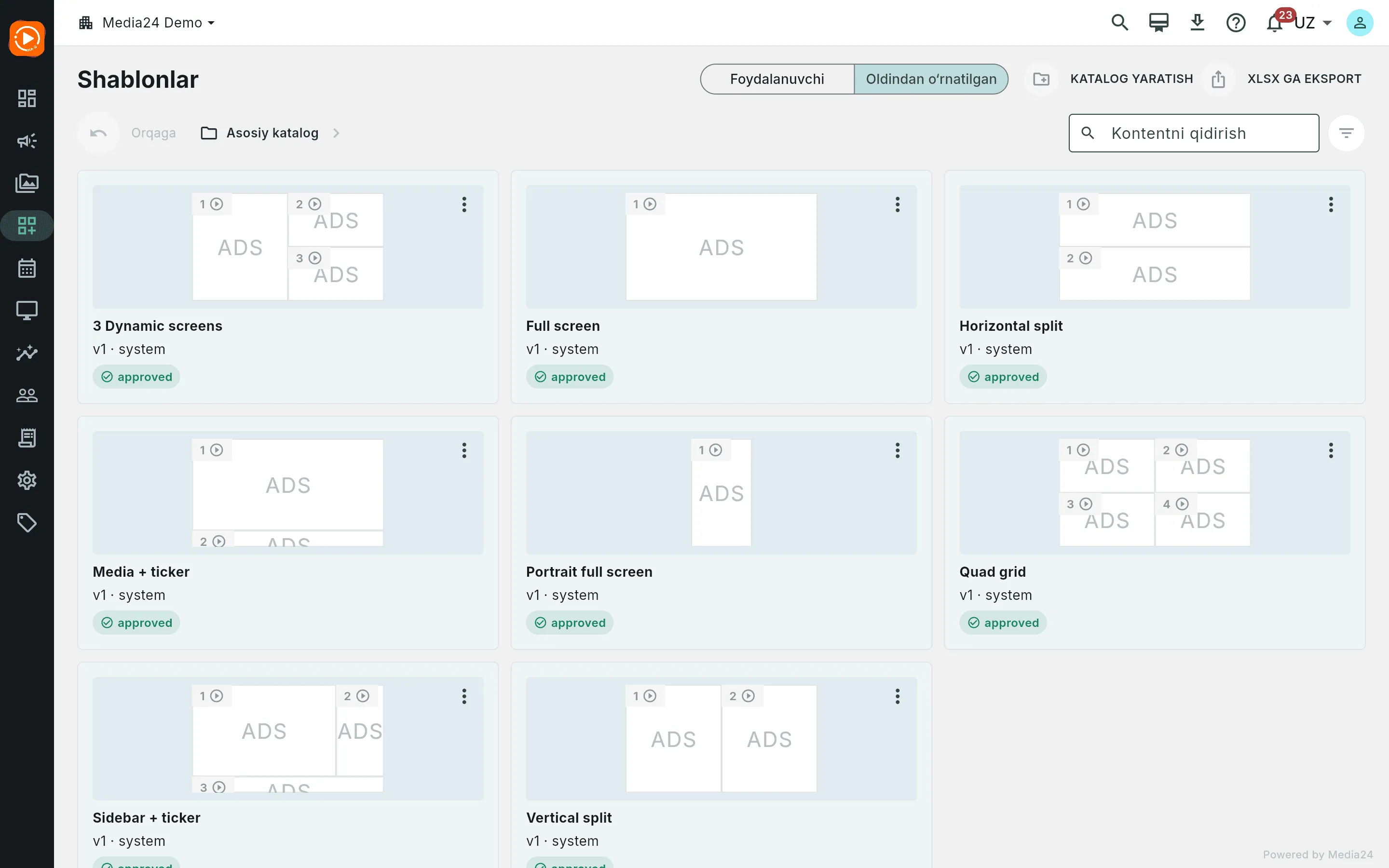Viewport: 1389px width, 868px height.
Task: Open the dashboard icon in sidebar
Action: (x=27, y=98)
